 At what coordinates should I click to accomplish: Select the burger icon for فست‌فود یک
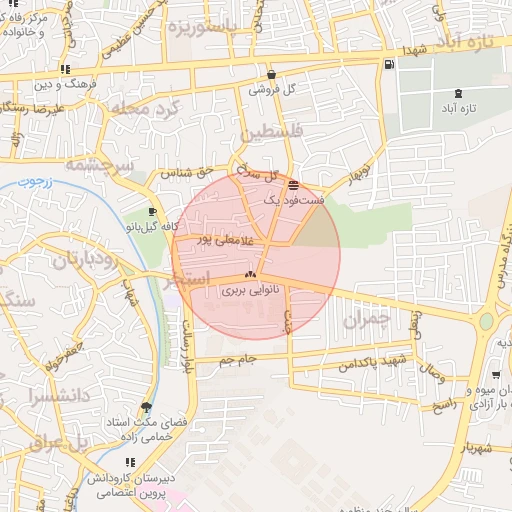click(293, 185)
